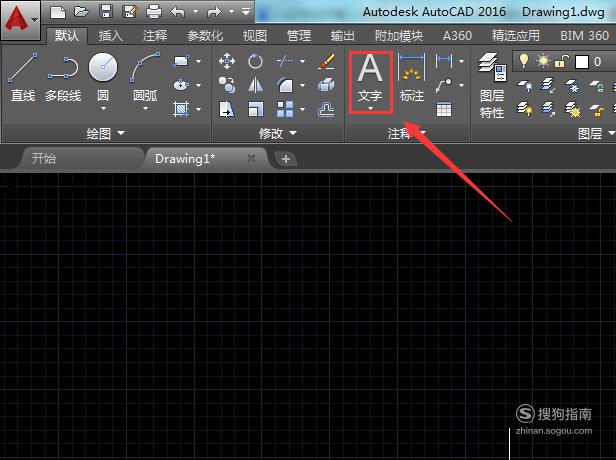Save the drawing with the floppy disk icon
616x460 pixels.
point(105,12)
